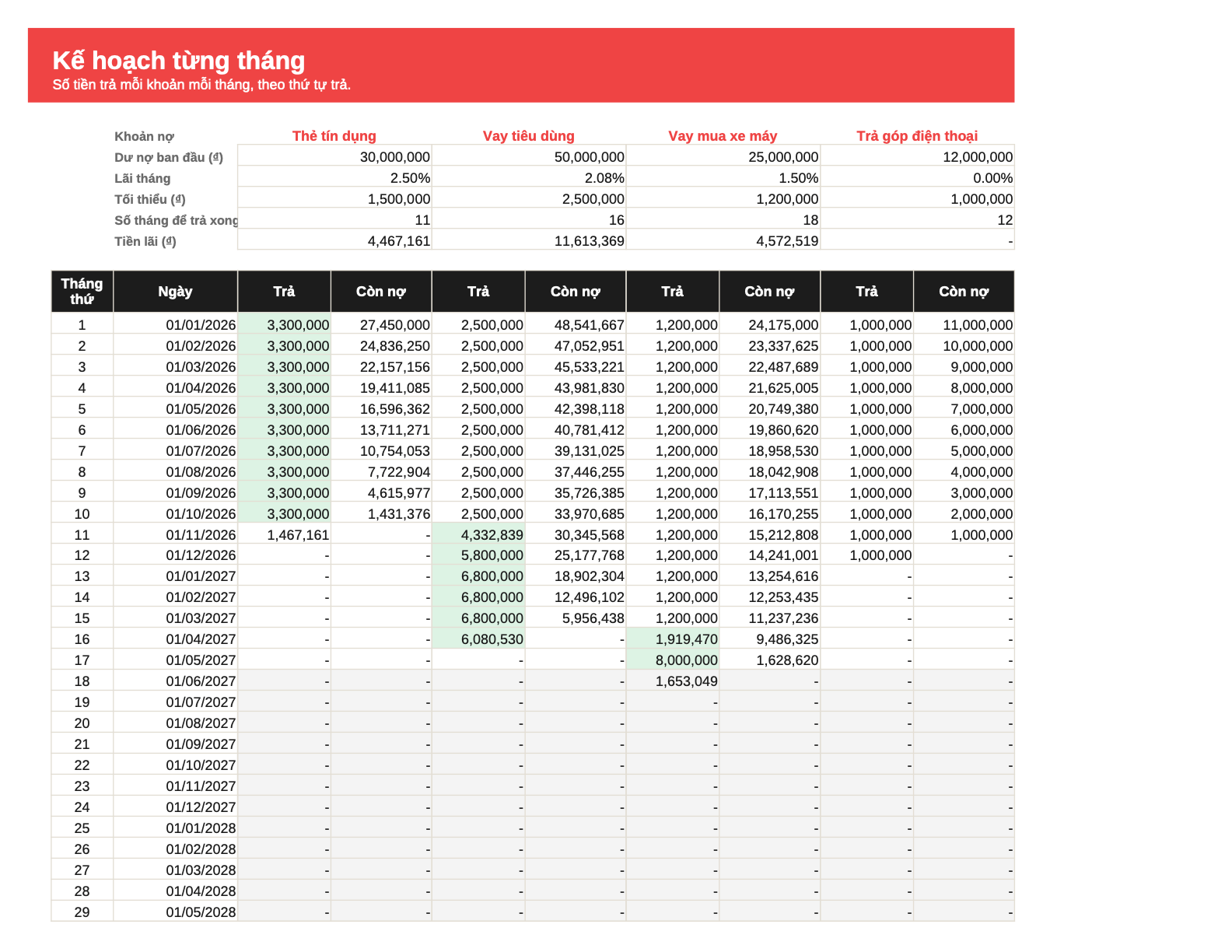
Task: Select the green 4,332,839 payment cell
Action: click(x=479, y=535)
